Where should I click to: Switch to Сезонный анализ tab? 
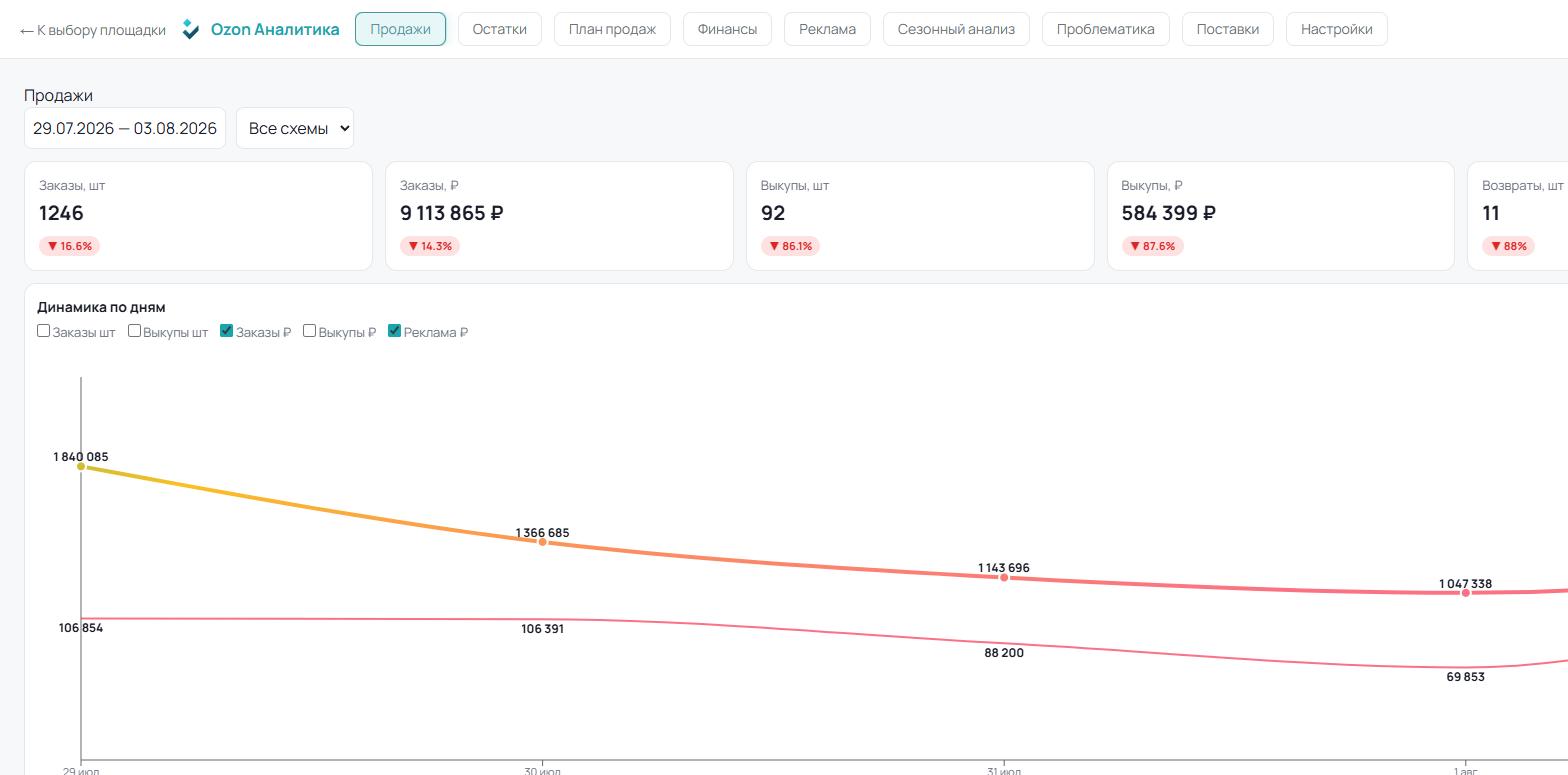(956, 29)
